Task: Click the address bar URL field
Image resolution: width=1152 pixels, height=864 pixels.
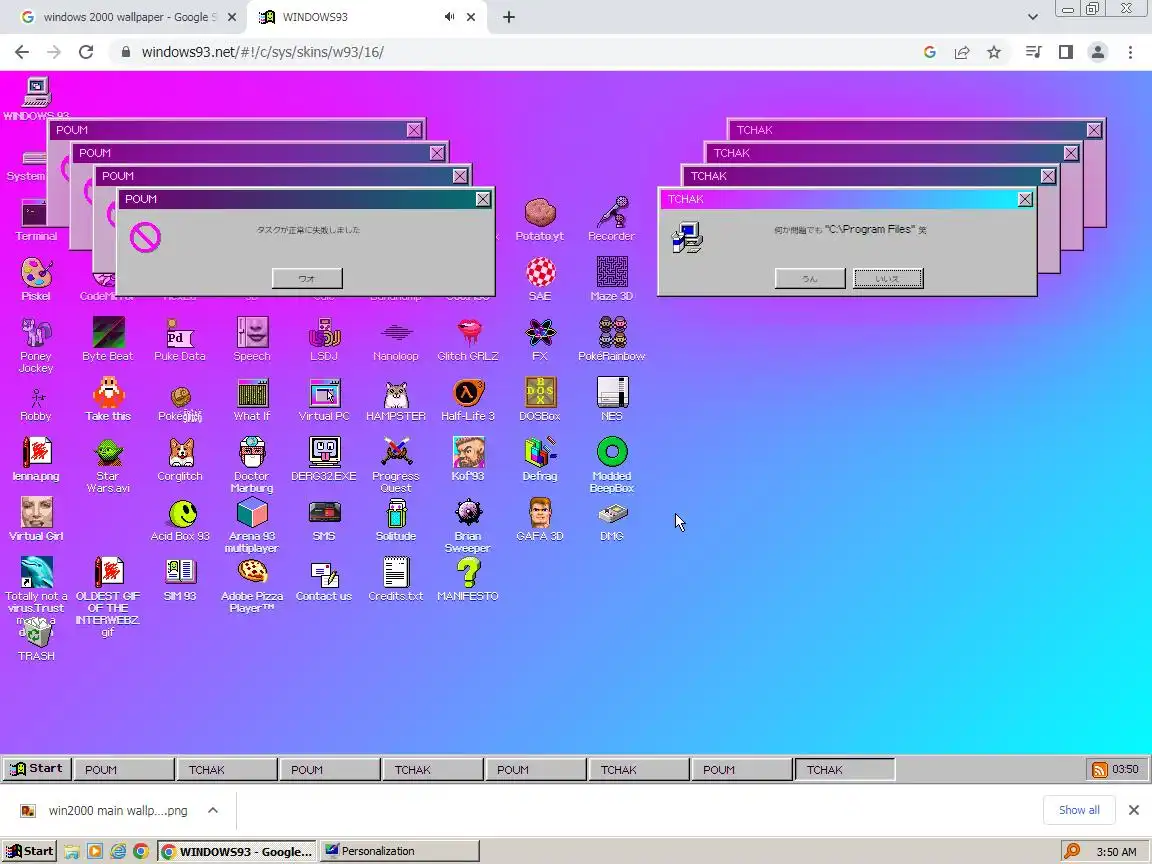Action: (514, 52)
